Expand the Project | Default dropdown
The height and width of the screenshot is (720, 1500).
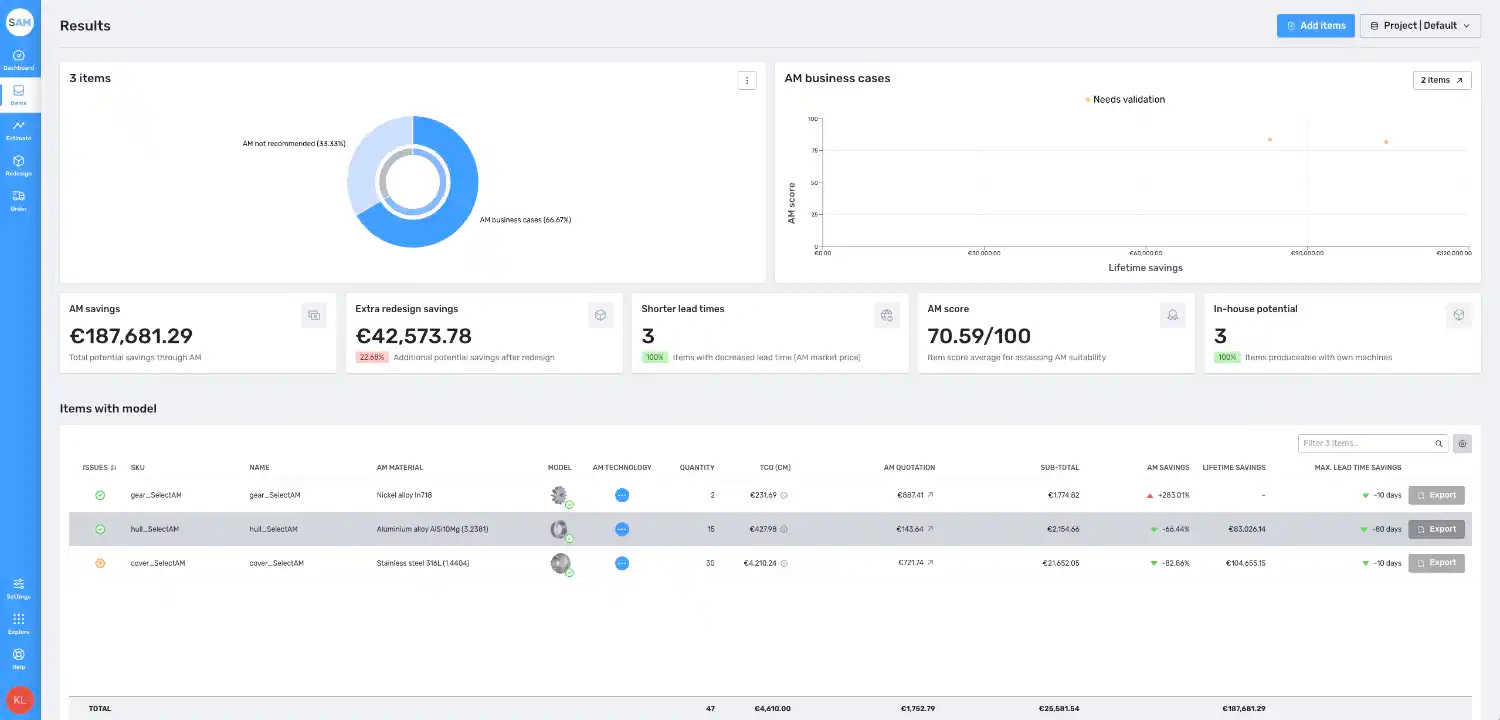tap(1420, 26)
